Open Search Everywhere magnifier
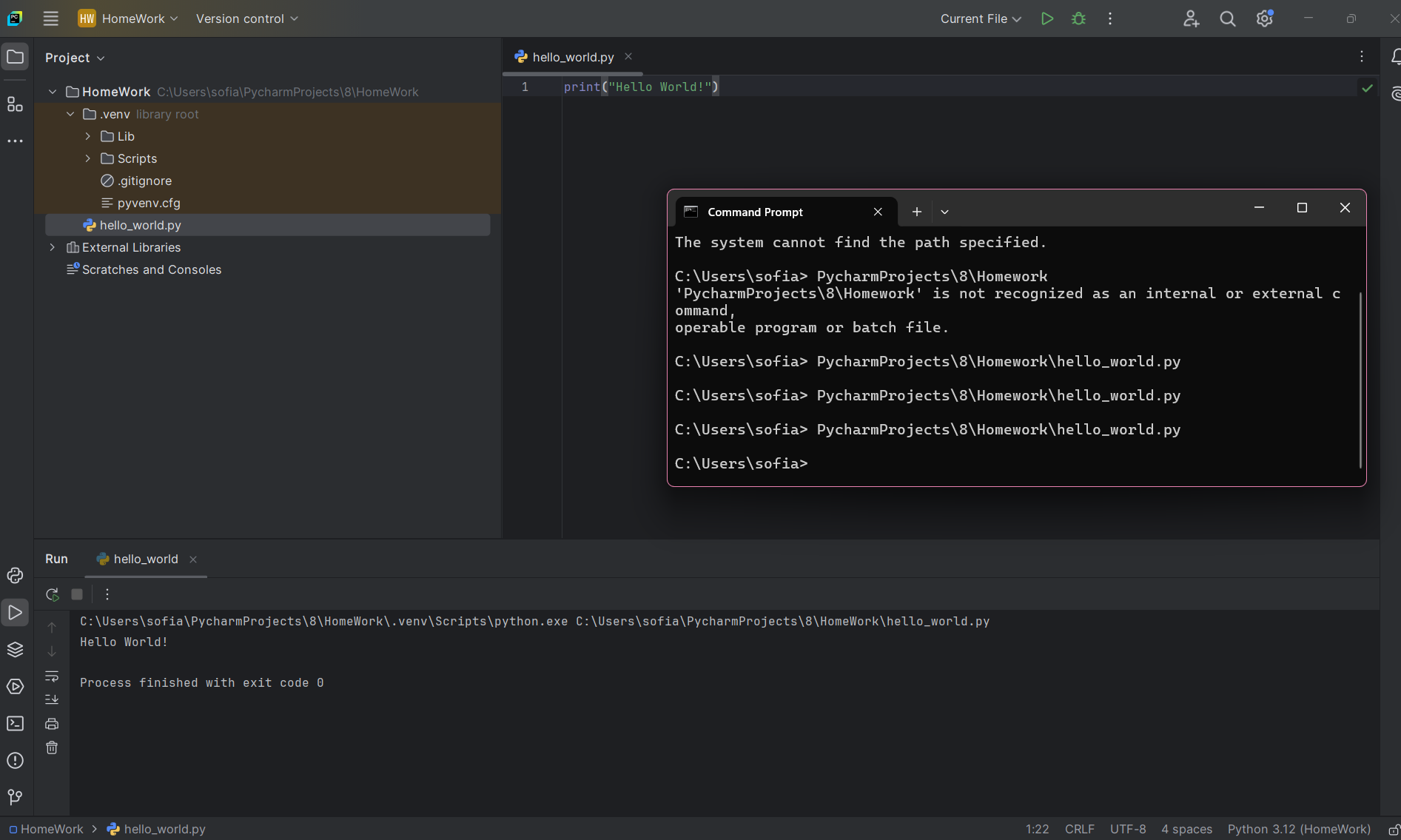Screen dimensions: 1401x840 (x=1228, y=19)
